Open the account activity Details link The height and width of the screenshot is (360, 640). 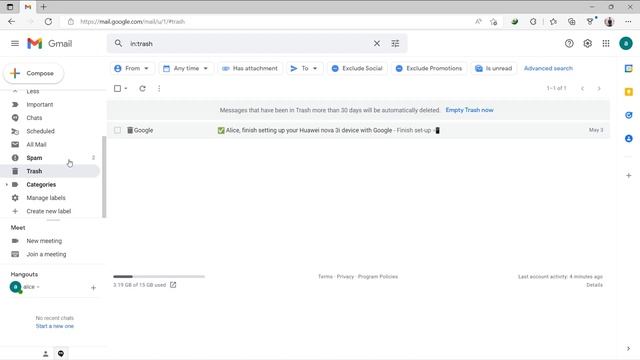click(594, 285)
